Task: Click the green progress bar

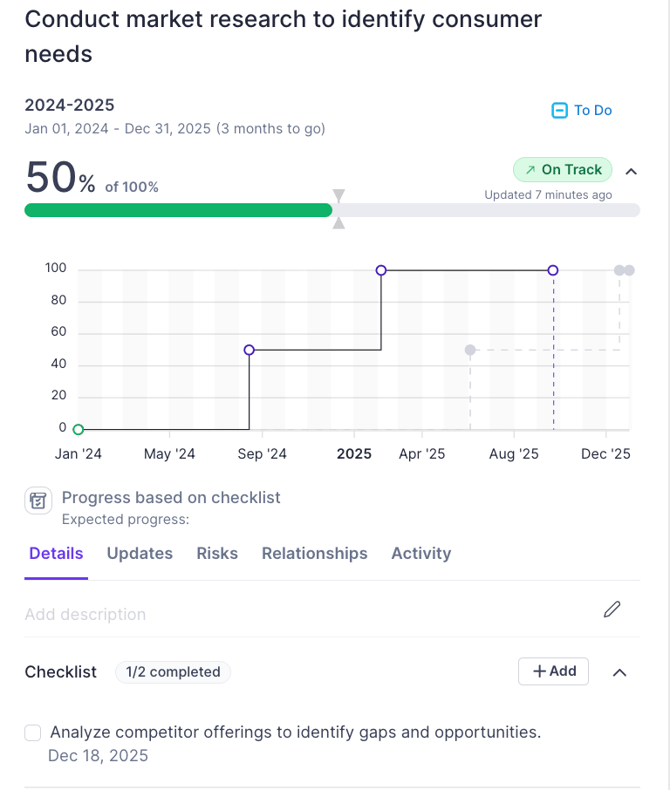Action: point(178,210)
